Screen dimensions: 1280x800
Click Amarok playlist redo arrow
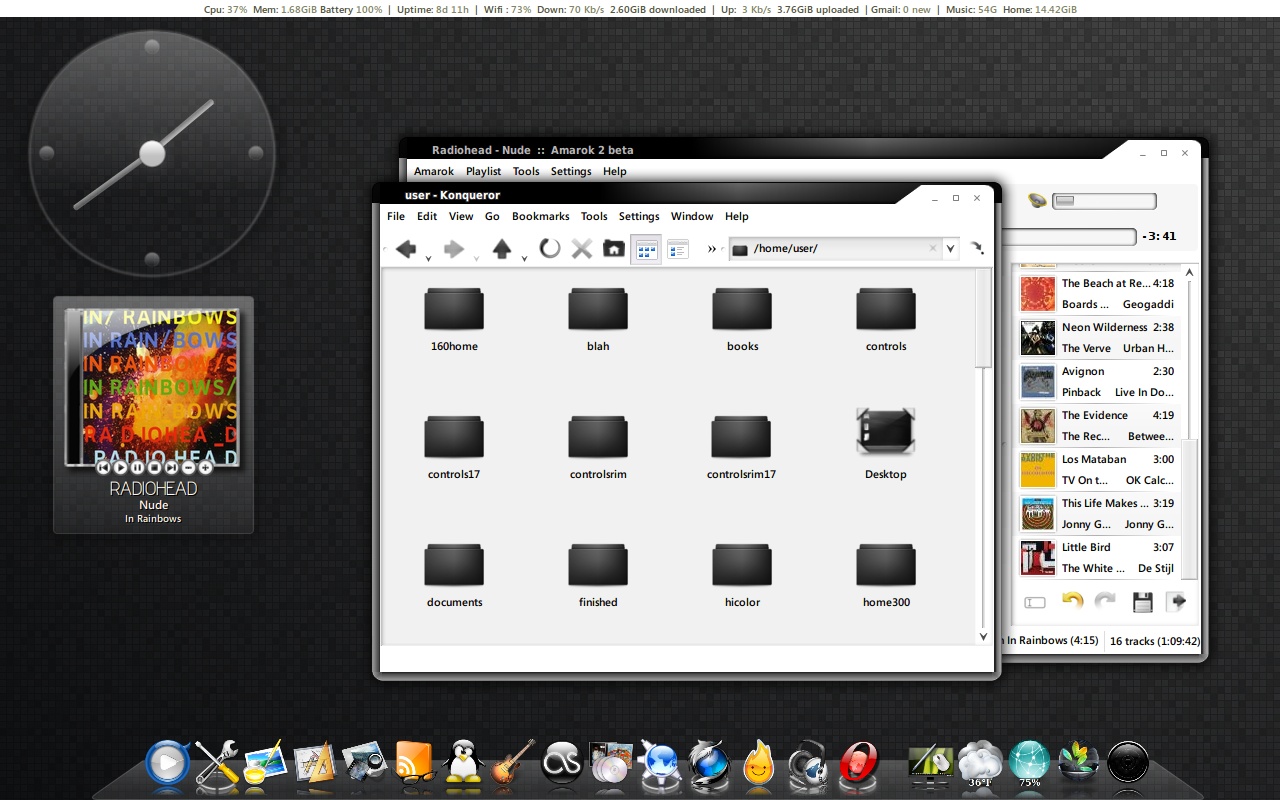(x=1105, y=600)
